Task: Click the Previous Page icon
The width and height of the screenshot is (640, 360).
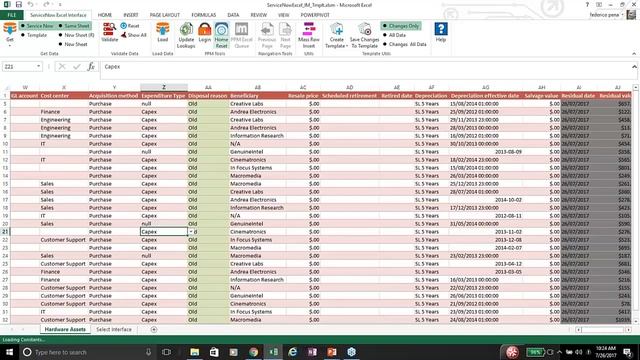Action: pyautogui.click(x=267, y=30)
